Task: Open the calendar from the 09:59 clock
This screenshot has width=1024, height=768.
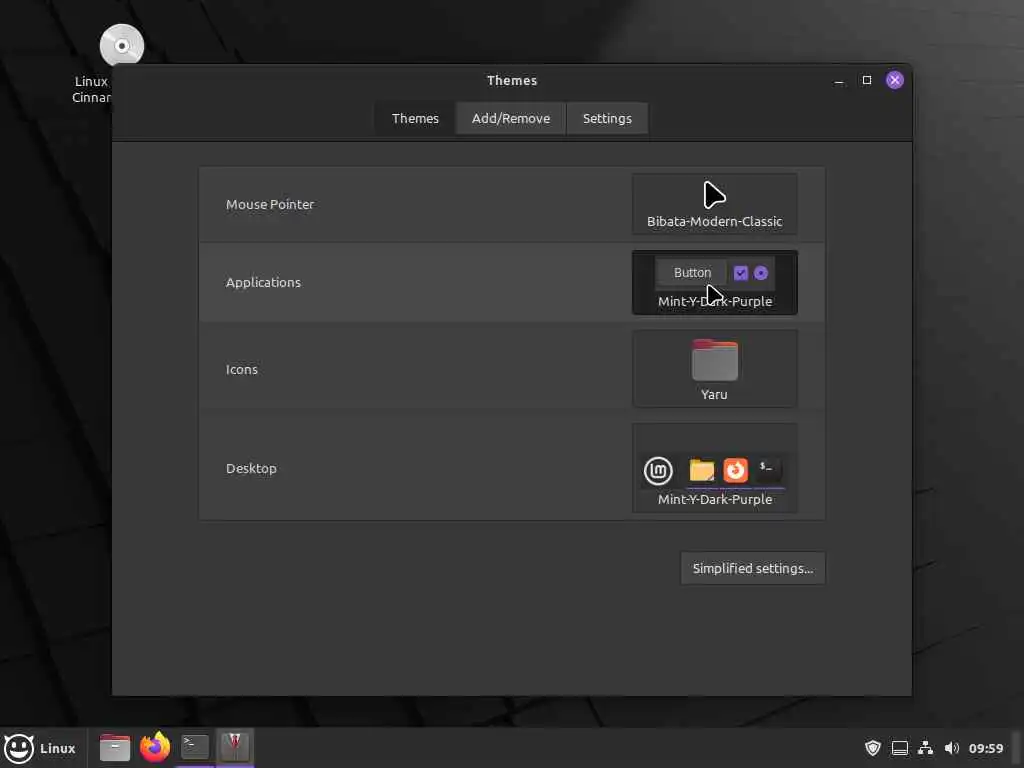Action: (985, 748)
